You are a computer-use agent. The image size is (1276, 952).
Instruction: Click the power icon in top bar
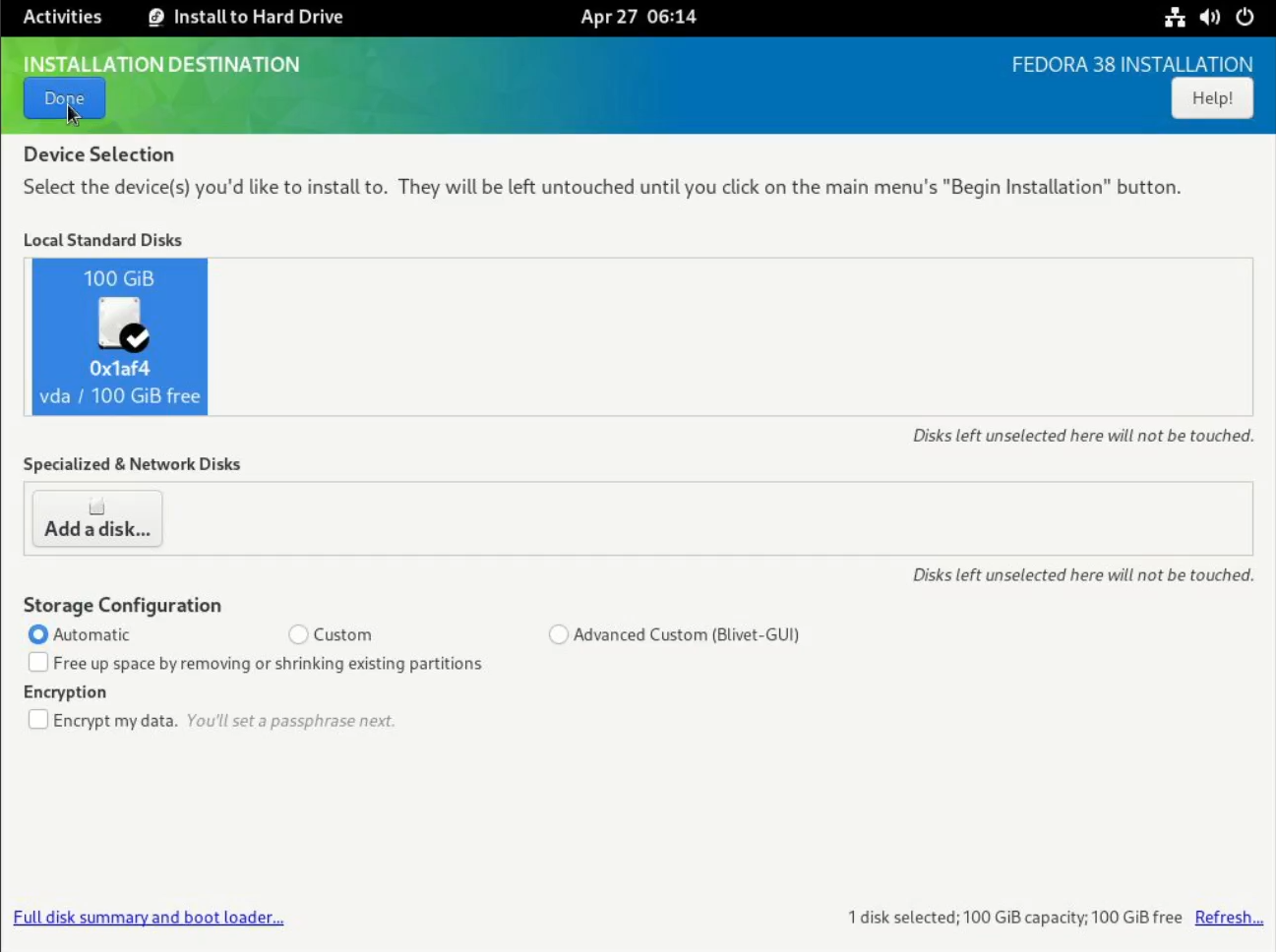[1245, 17]
